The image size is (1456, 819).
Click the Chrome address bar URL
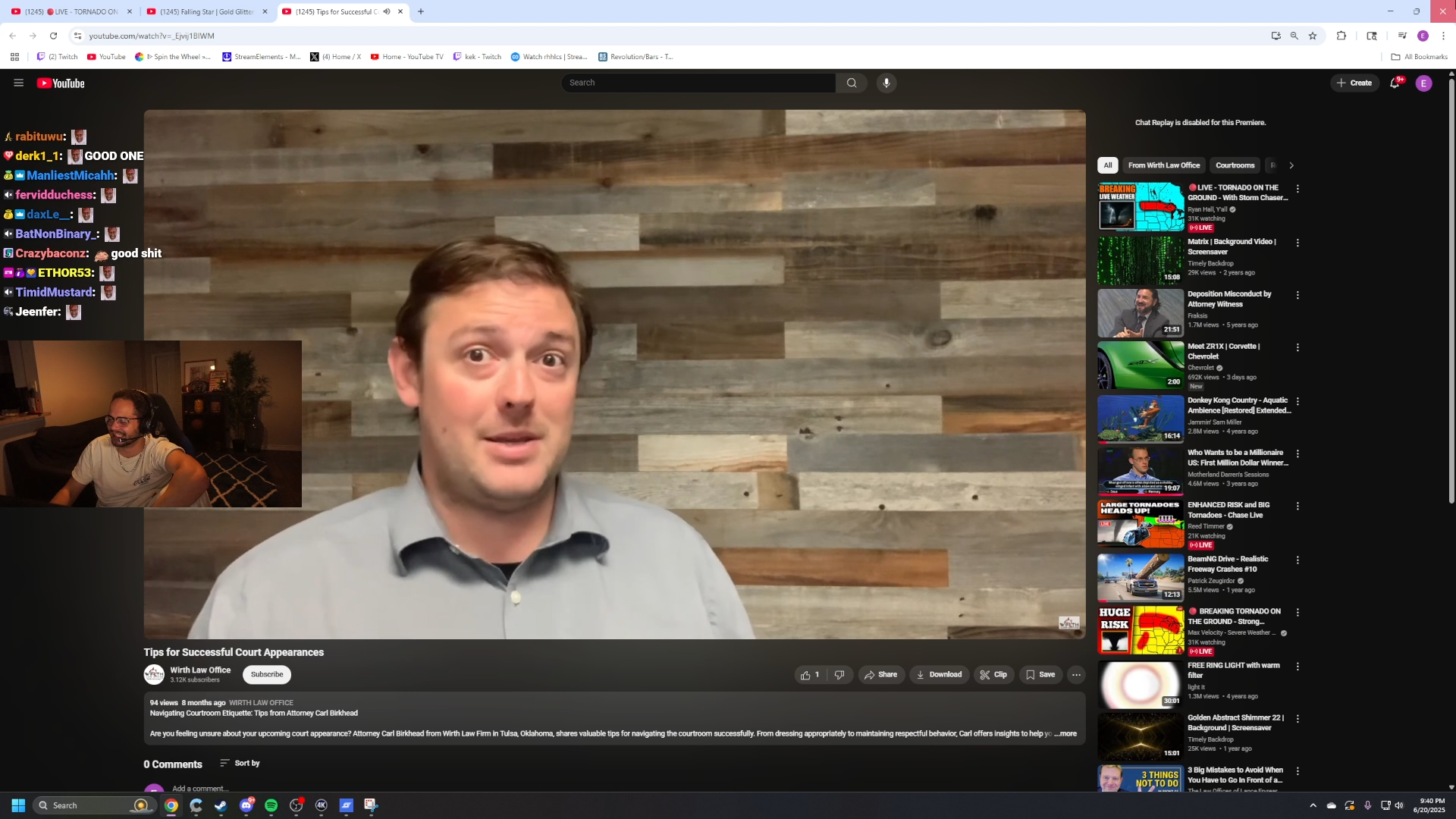(x=152, y=36)
